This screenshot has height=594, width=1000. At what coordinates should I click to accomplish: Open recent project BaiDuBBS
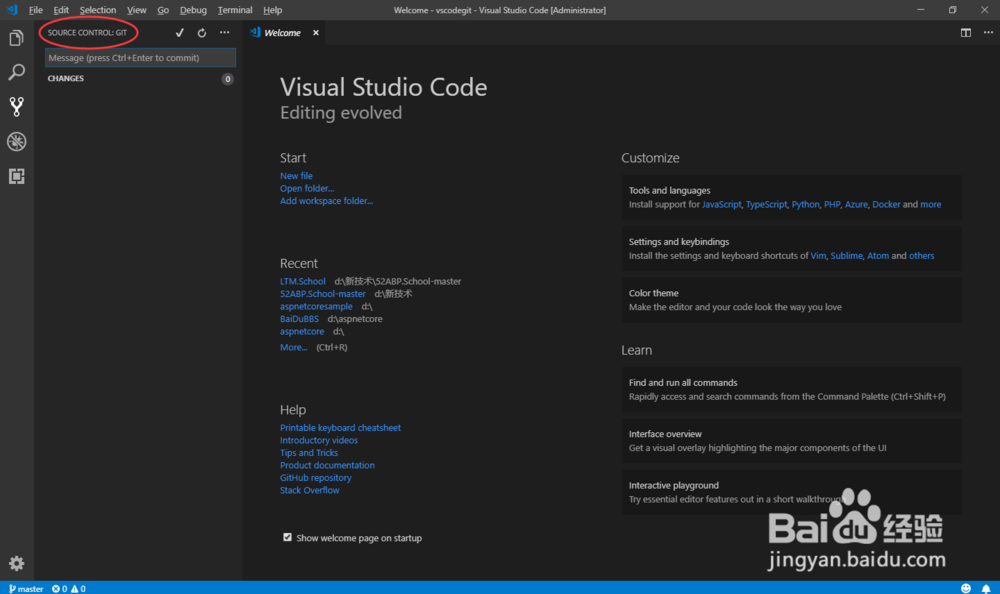coord(299,318)
